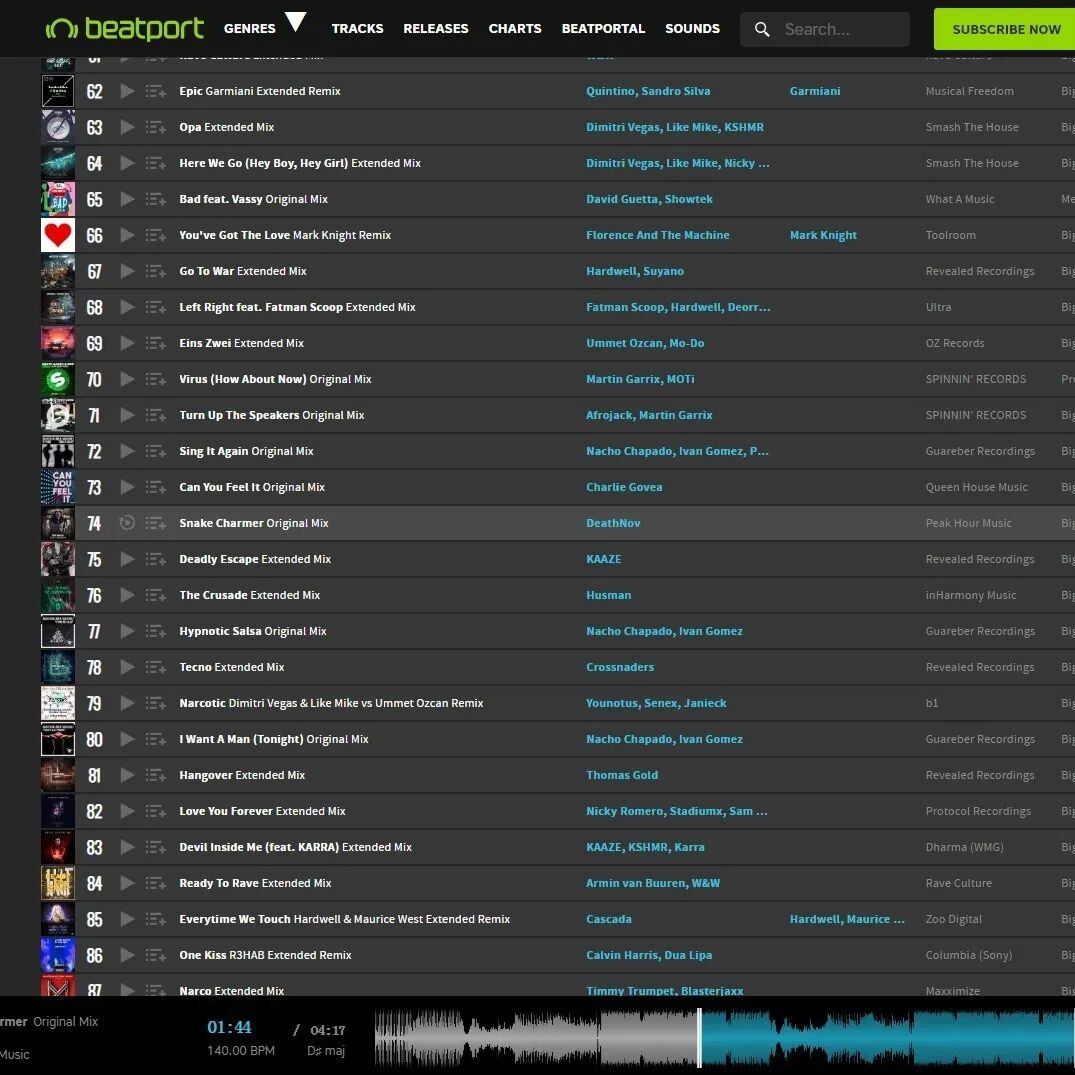Open You've Got The Love heart artwork
The width and height of the screenshot is (1075, 1075).
58,235
